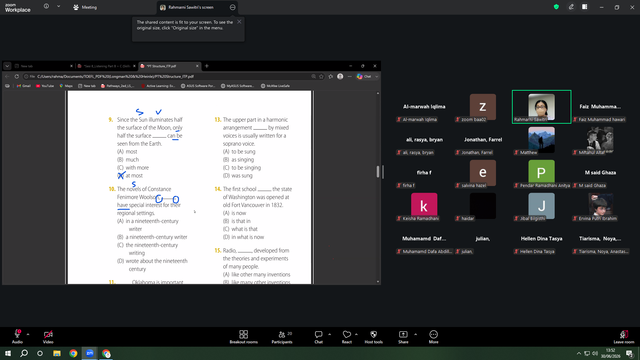Click the Zoom app taskbar icon
The height and width of the screenshot is (360, 640).
pyautogui.click(x=89, y=353)
